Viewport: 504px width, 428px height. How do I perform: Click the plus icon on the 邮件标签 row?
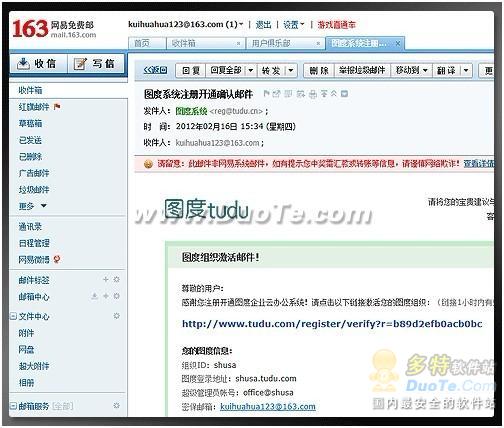click(106, 279)
